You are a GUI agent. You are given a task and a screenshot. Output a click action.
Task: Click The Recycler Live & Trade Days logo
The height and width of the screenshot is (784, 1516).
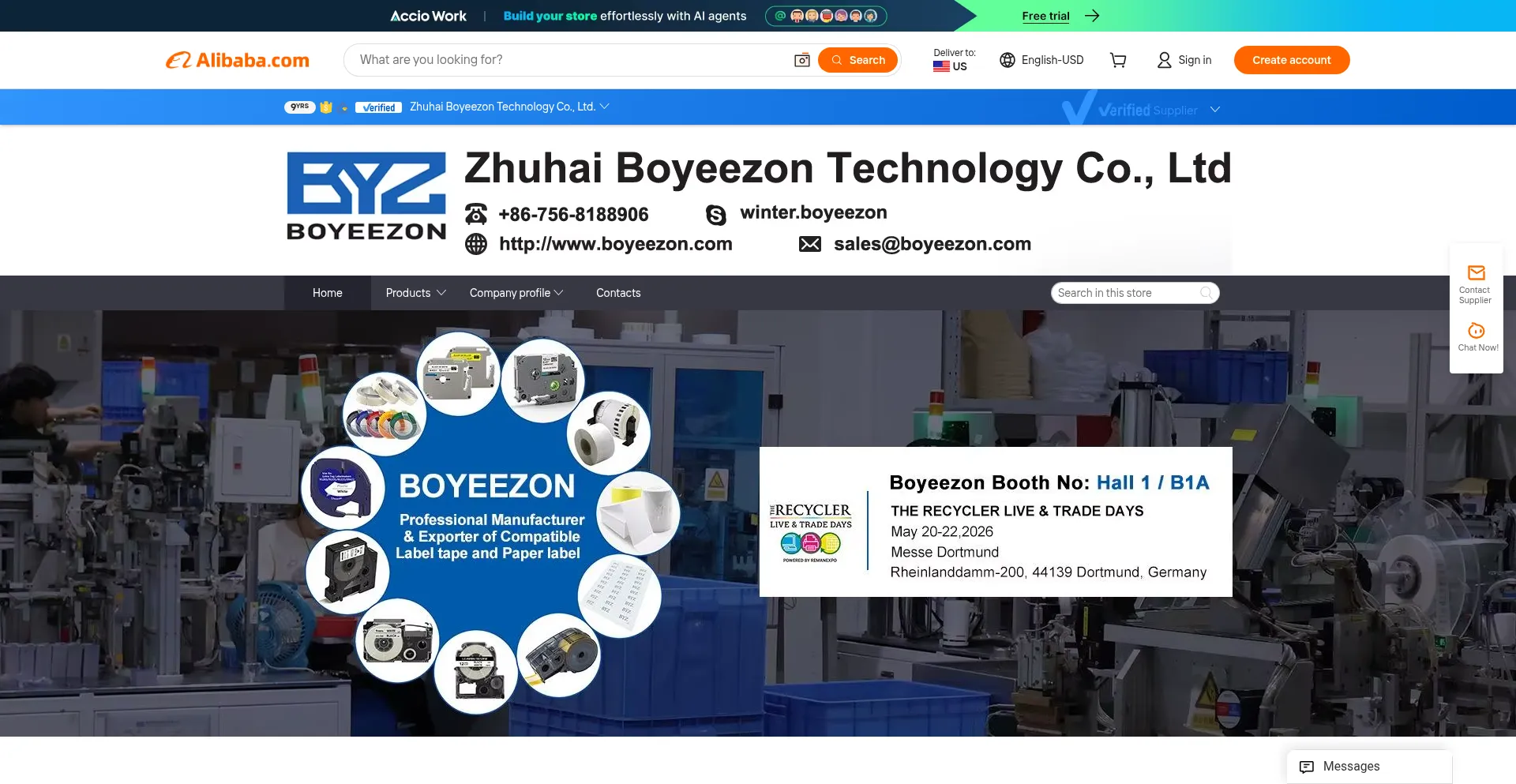[x=811, y=532]
